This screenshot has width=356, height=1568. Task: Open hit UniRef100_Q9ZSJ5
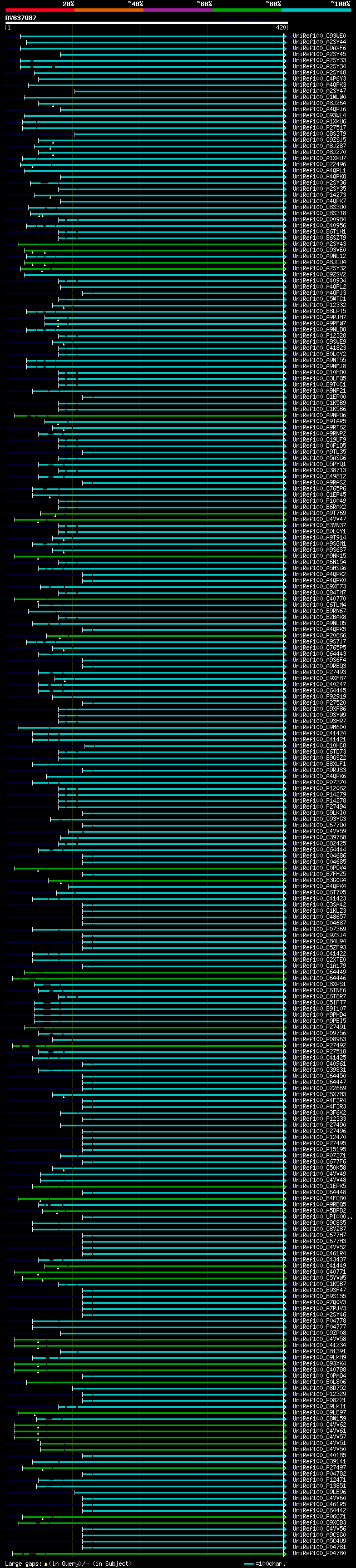(x=319, y=140)
